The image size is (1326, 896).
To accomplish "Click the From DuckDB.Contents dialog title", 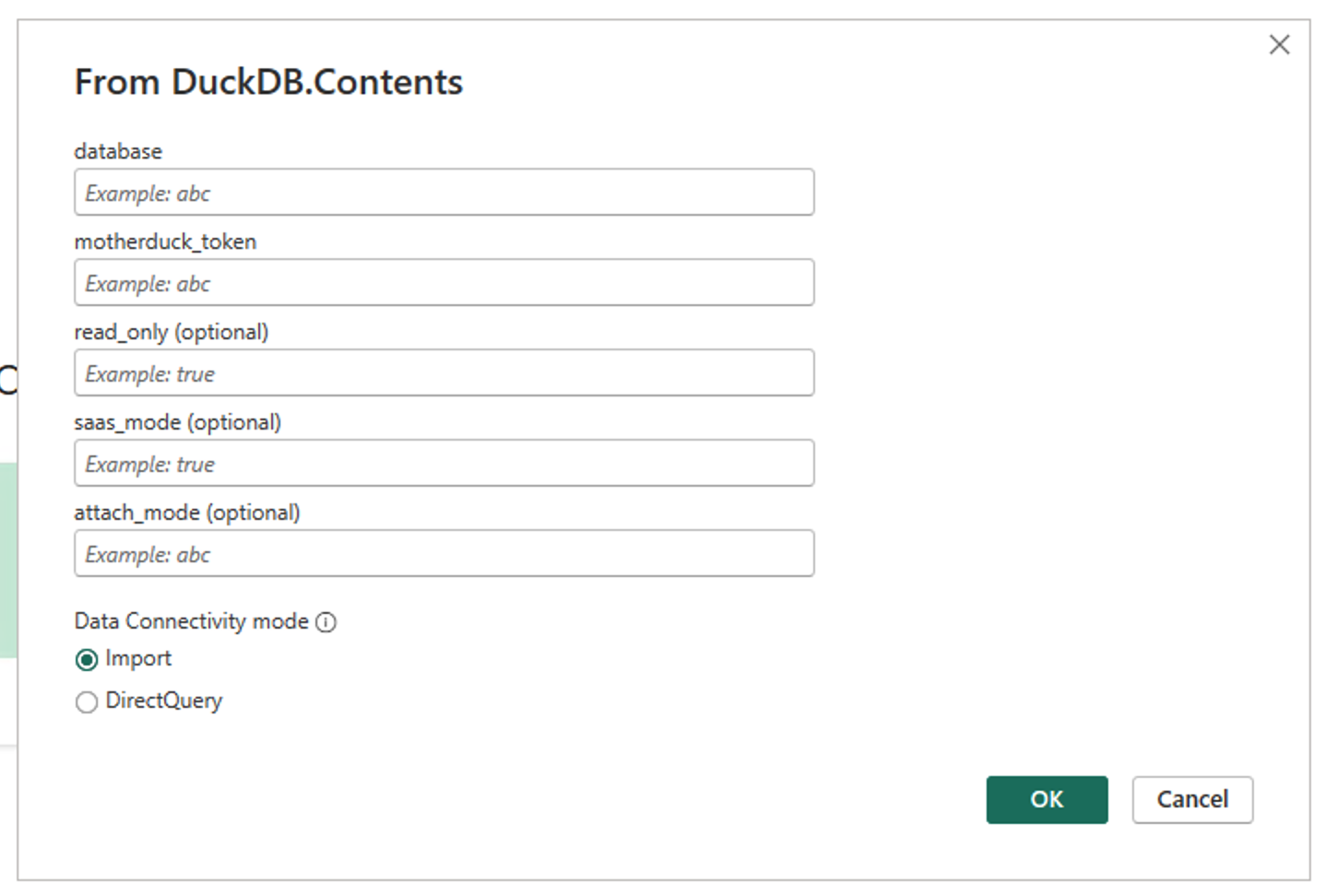I will 268,82.
